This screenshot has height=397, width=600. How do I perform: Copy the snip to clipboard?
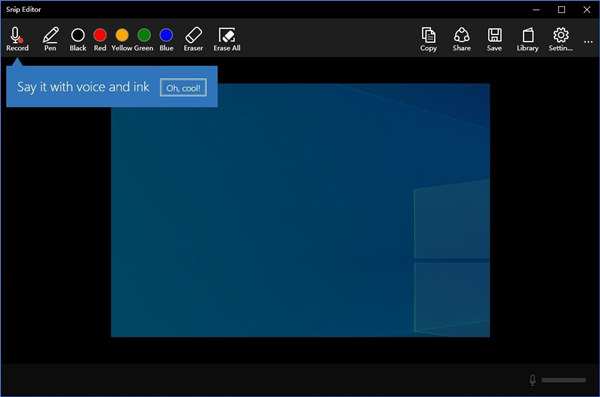pos(428,39)
